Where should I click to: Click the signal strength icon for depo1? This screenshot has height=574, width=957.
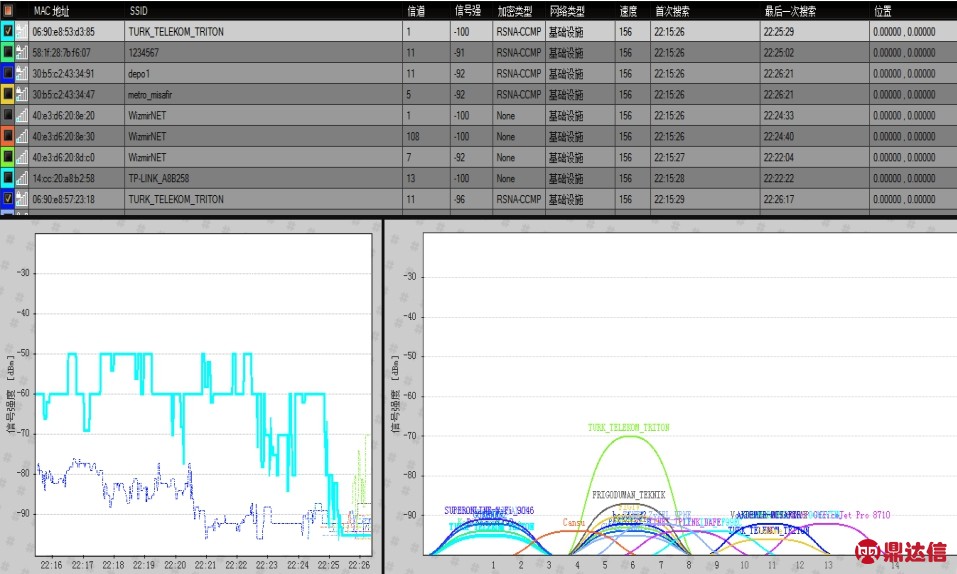[22, 74]
